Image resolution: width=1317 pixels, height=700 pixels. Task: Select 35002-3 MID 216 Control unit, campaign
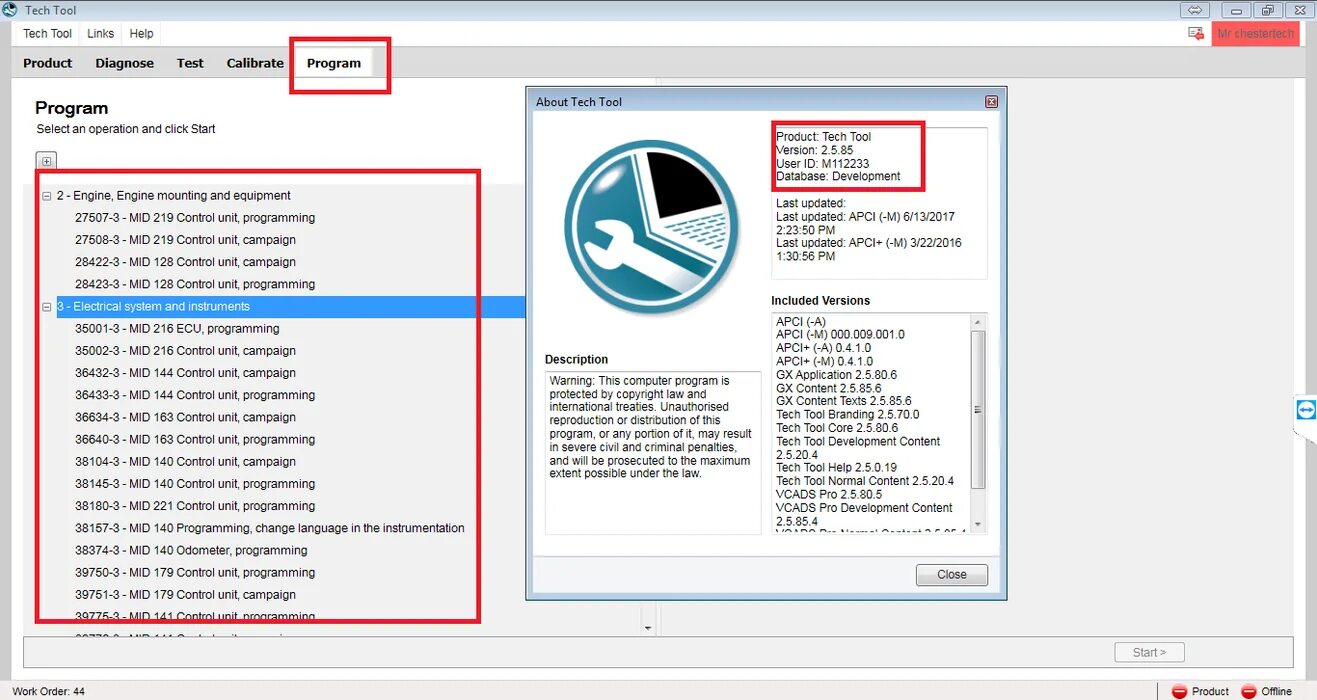pos(185,351)
